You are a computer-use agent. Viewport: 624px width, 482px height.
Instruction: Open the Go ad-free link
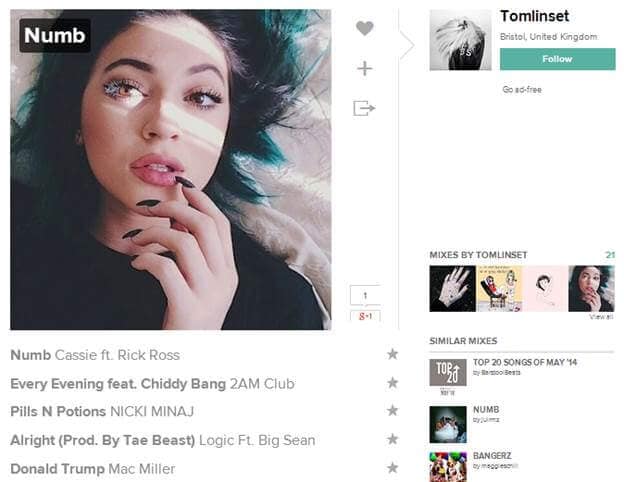(522, 90)
